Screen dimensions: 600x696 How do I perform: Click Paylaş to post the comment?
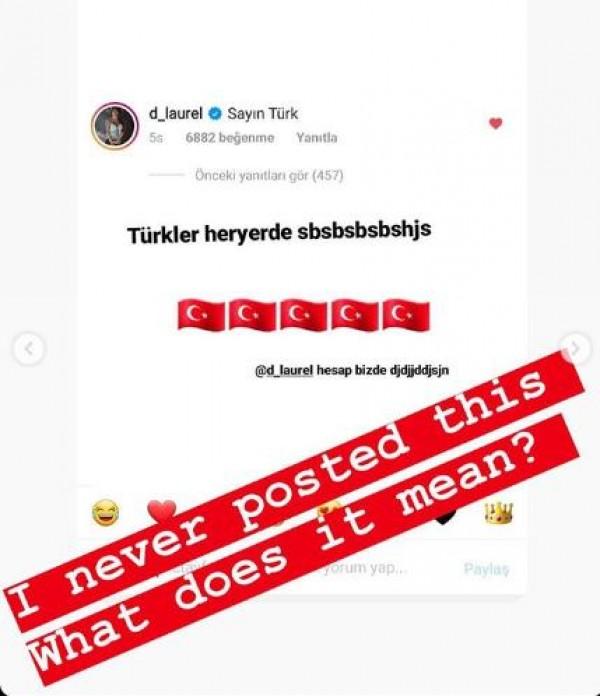pos(486,569)
